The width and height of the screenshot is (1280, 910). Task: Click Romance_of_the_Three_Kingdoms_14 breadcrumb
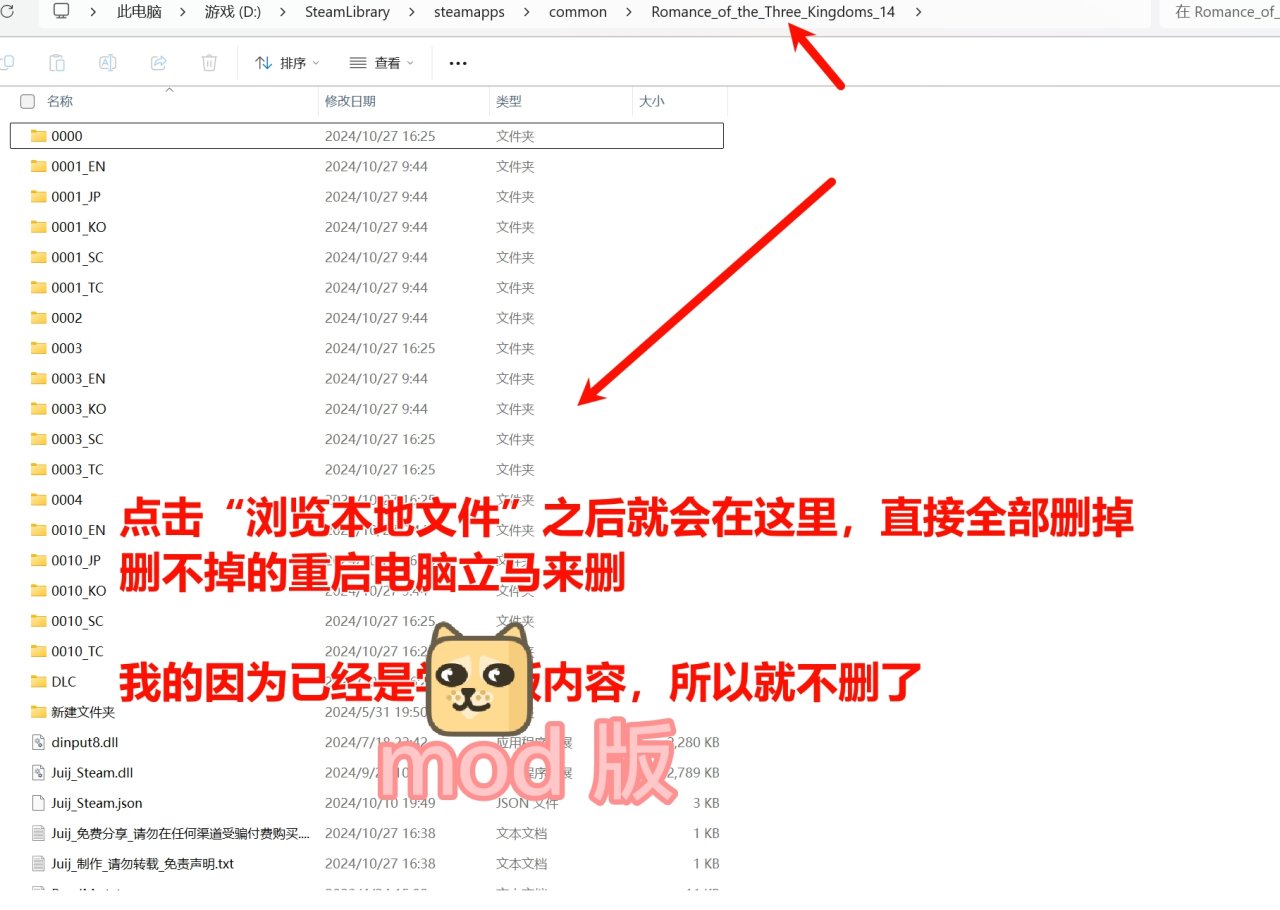(x=773, y=12)
